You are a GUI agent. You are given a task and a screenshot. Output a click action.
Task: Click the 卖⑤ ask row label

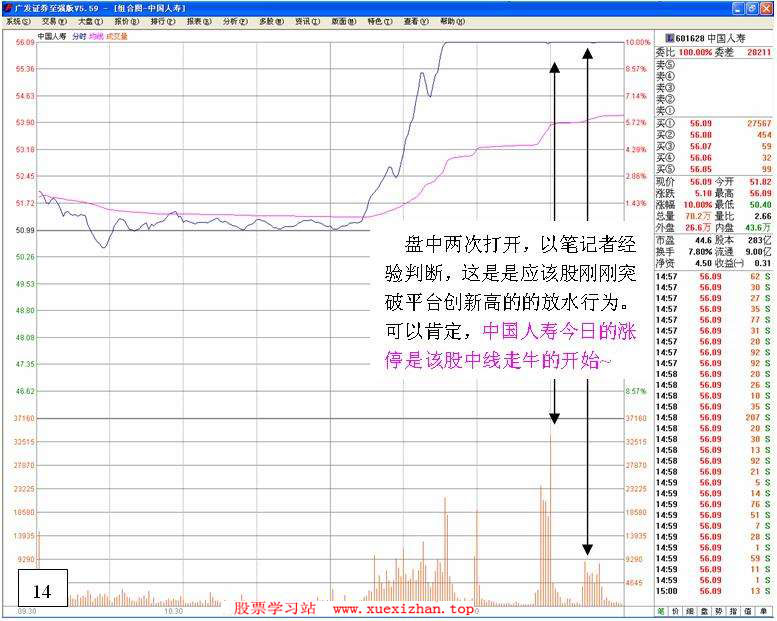tap(665, 65)
